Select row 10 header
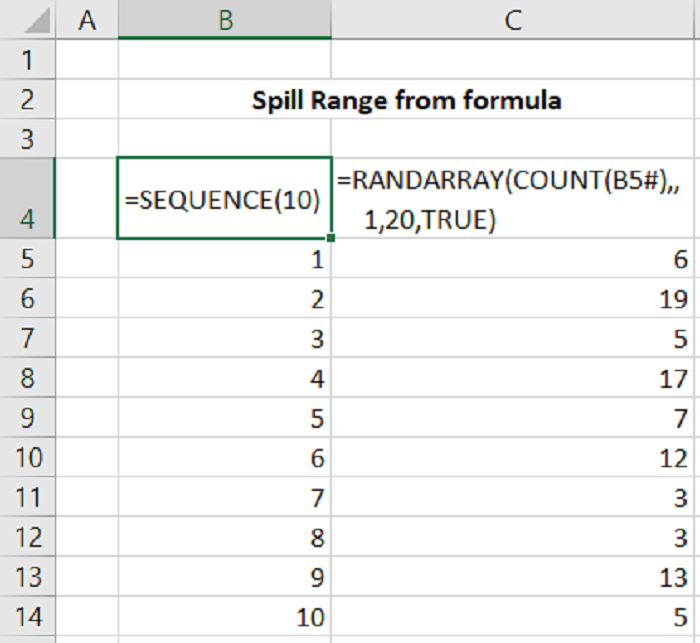 pos(28,457)
